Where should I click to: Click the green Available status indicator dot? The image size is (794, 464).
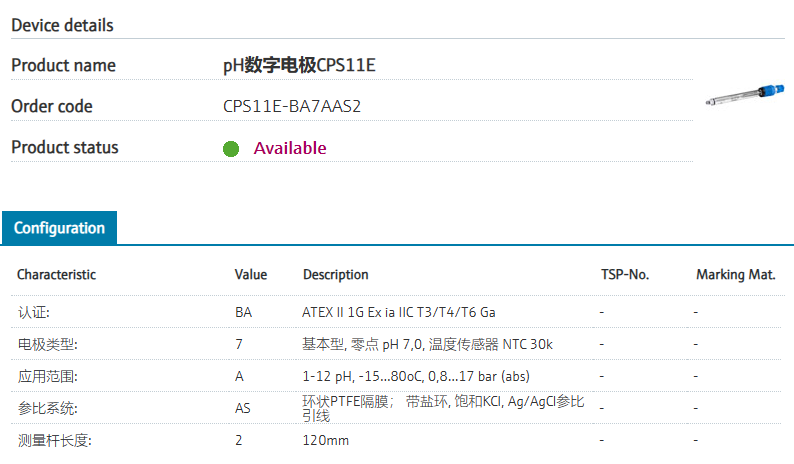(231, 149)
